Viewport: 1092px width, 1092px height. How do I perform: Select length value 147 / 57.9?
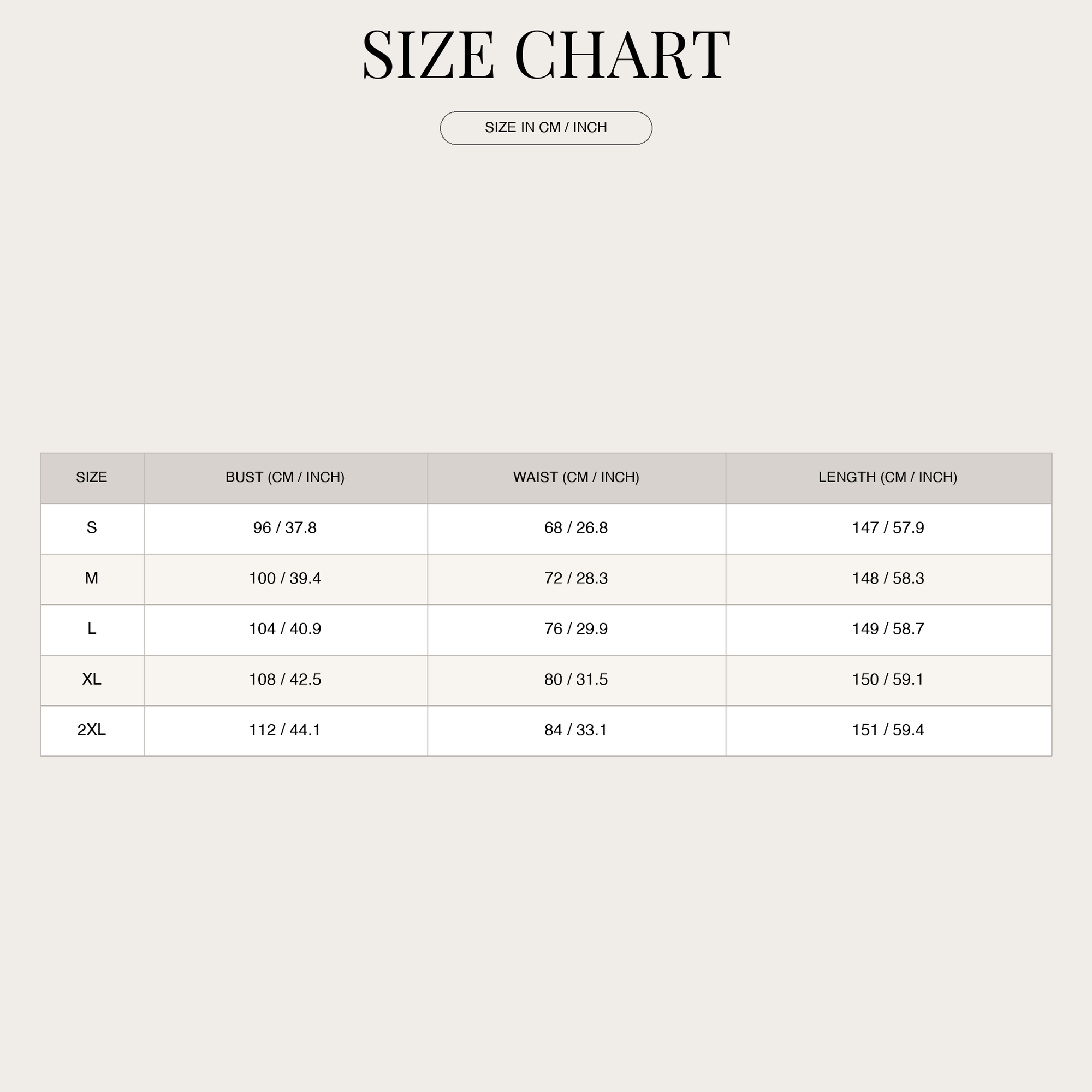tap(888, 528)
